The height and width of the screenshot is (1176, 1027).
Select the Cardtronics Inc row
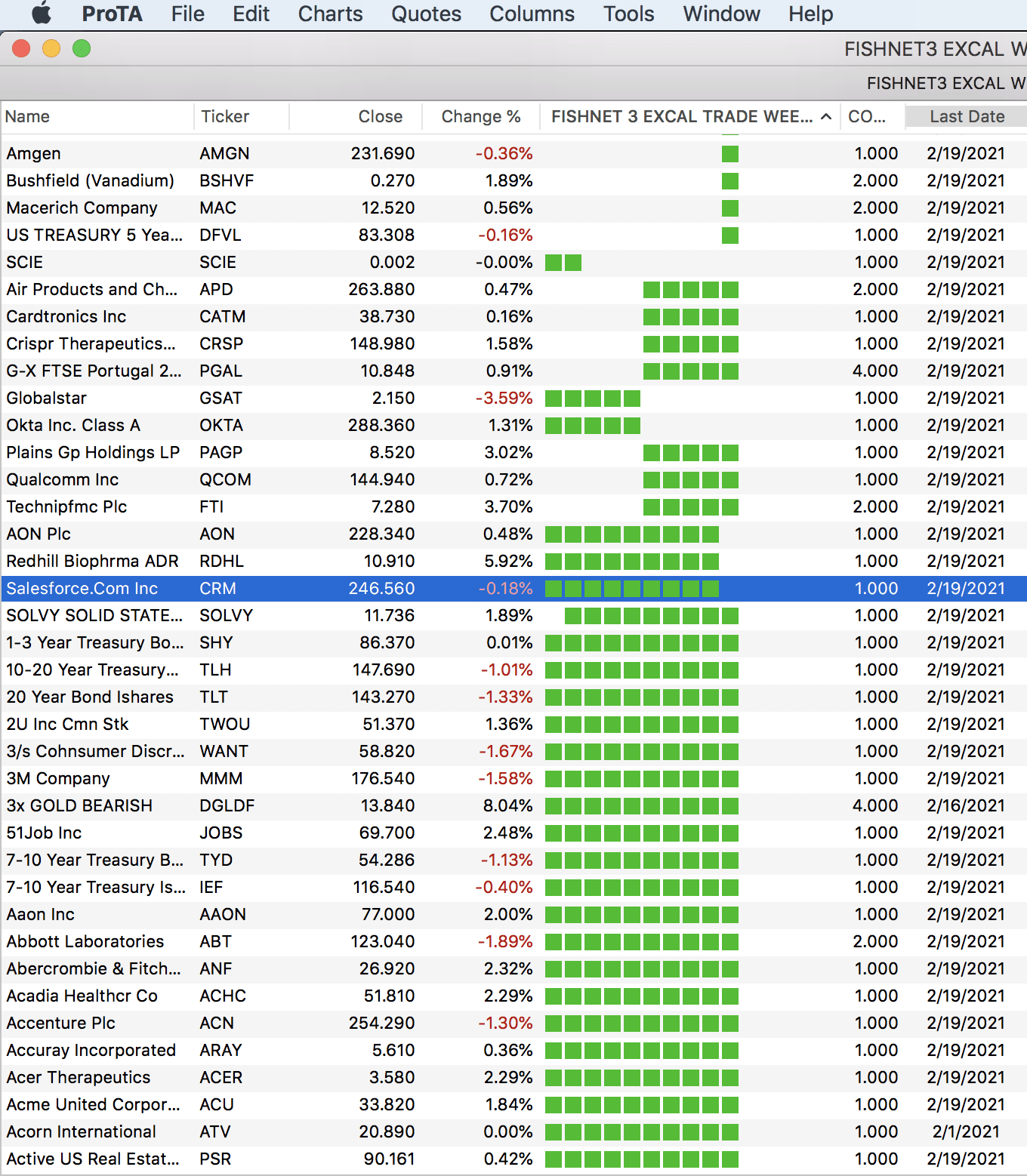coord(513,317)
